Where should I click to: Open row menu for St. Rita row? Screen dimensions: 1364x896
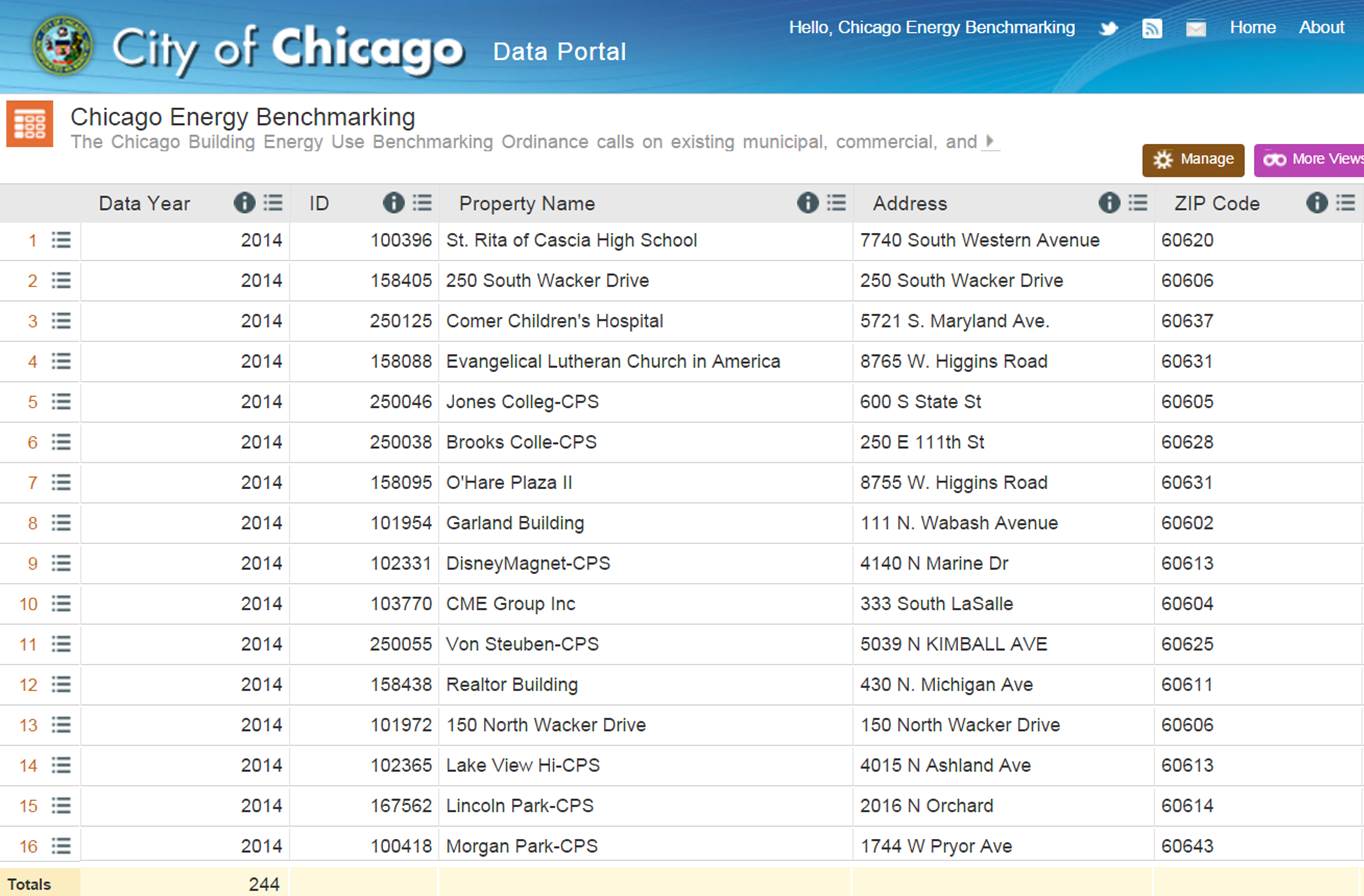click(61, 240)
